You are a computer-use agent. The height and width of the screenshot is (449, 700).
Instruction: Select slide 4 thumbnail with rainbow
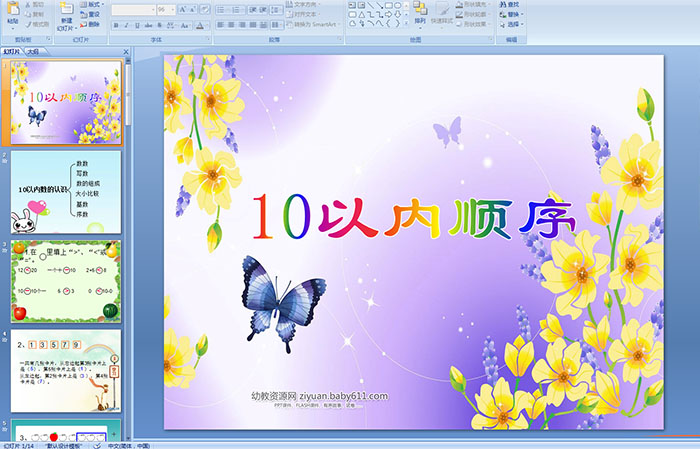click(x=66, y=371)
